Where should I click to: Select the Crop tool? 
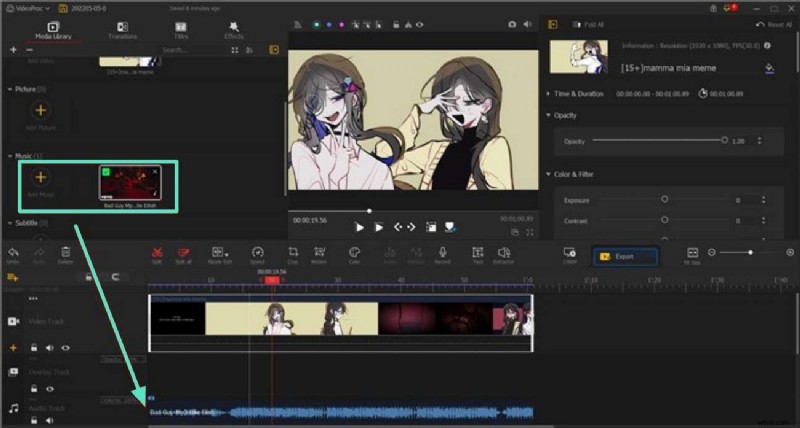click(292, 255)
